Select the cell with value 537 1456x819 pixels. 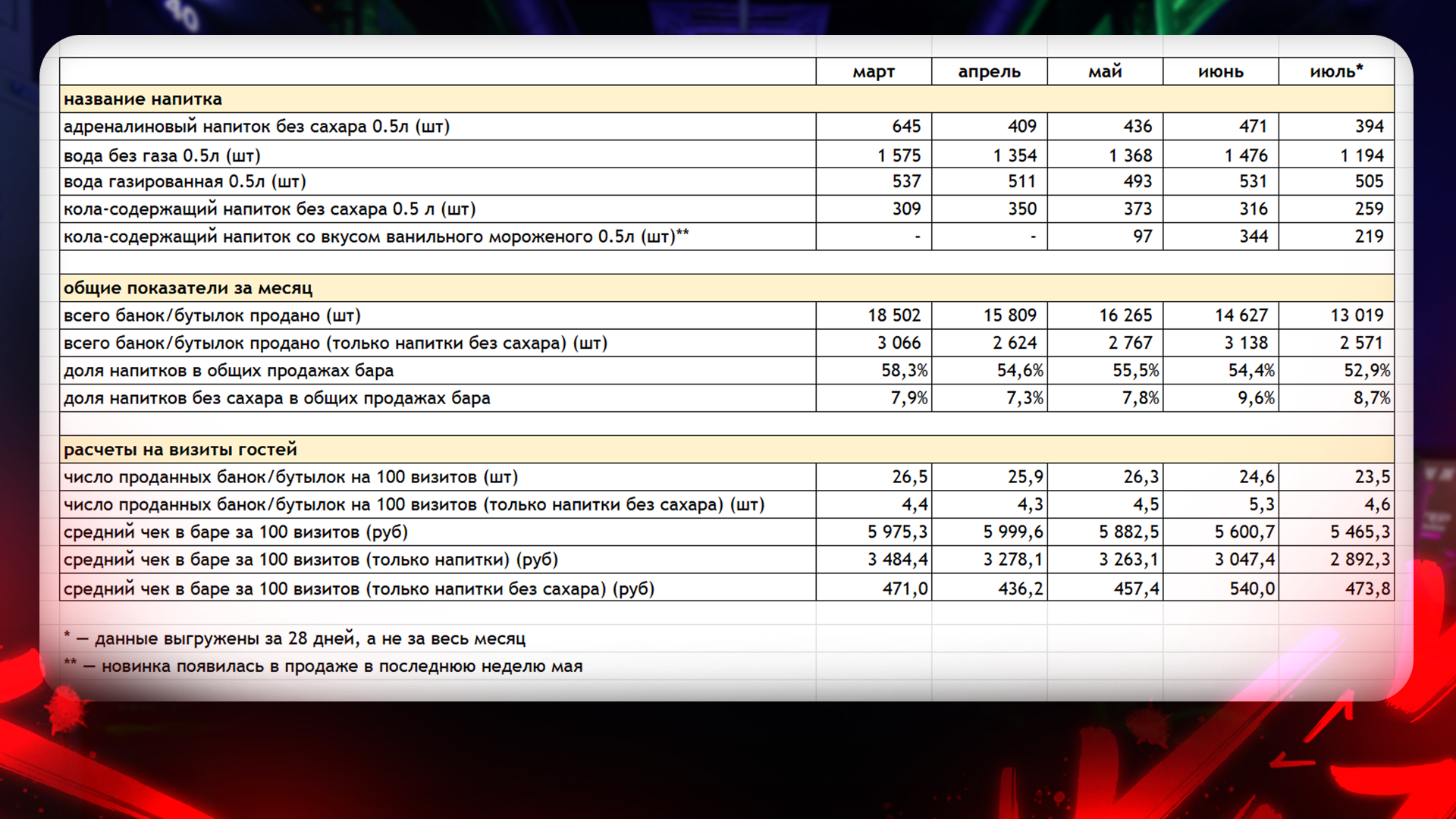(x=874, y=182)
